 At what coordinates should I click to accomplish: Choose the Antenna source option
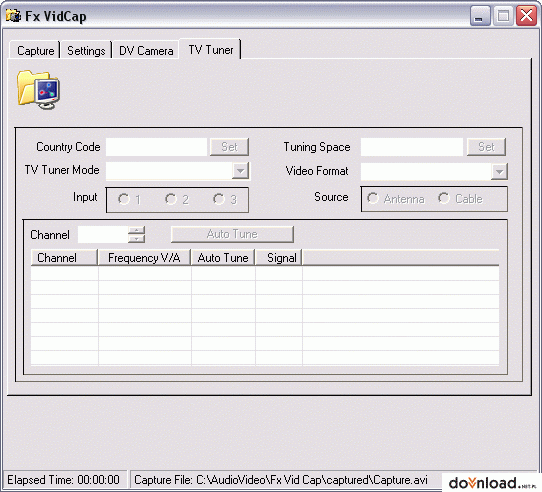click(395, 198)
